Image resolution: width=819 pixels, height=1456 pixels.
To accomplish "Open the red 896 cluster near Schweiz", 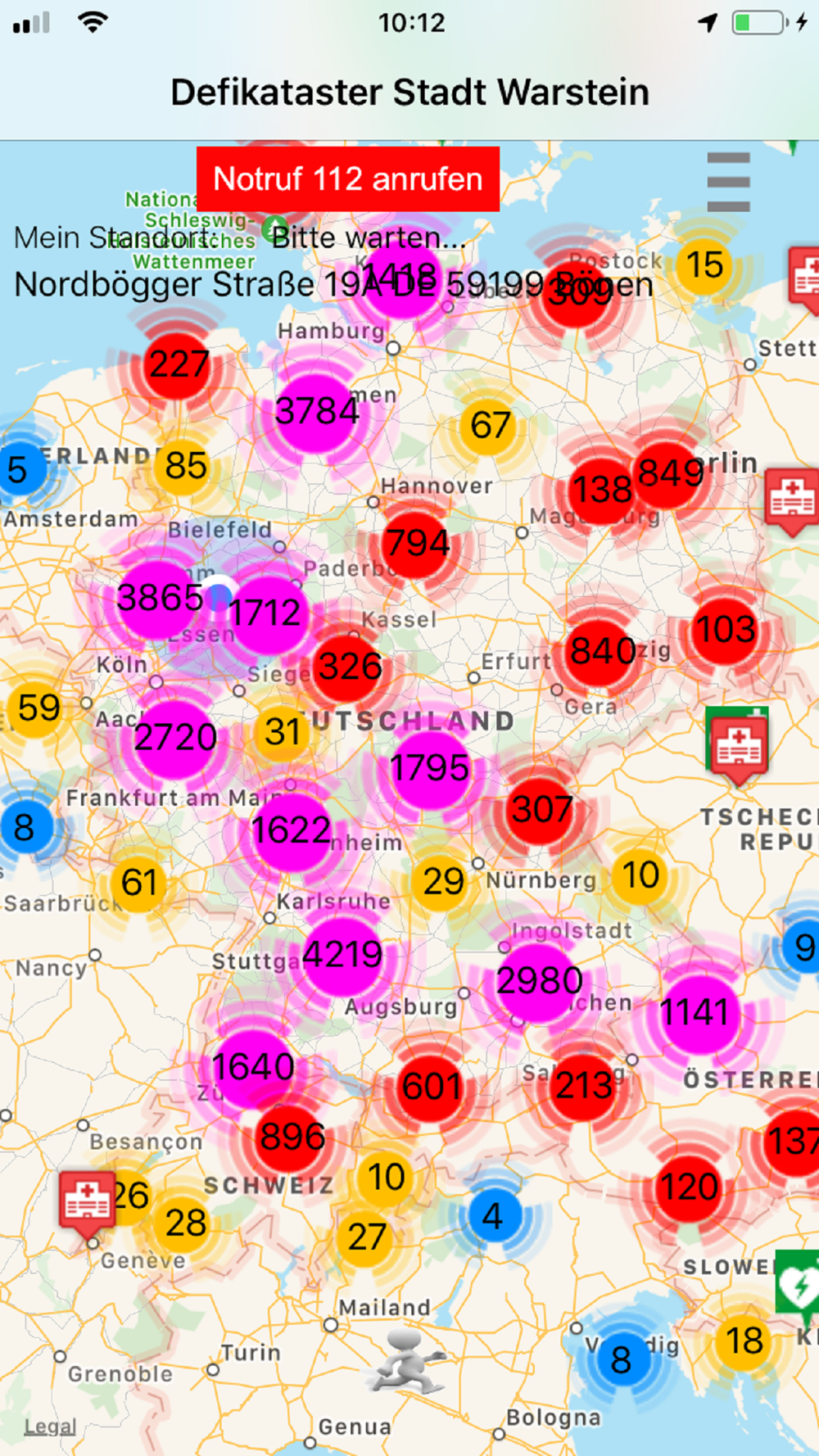I will (x=292, y=1137).
